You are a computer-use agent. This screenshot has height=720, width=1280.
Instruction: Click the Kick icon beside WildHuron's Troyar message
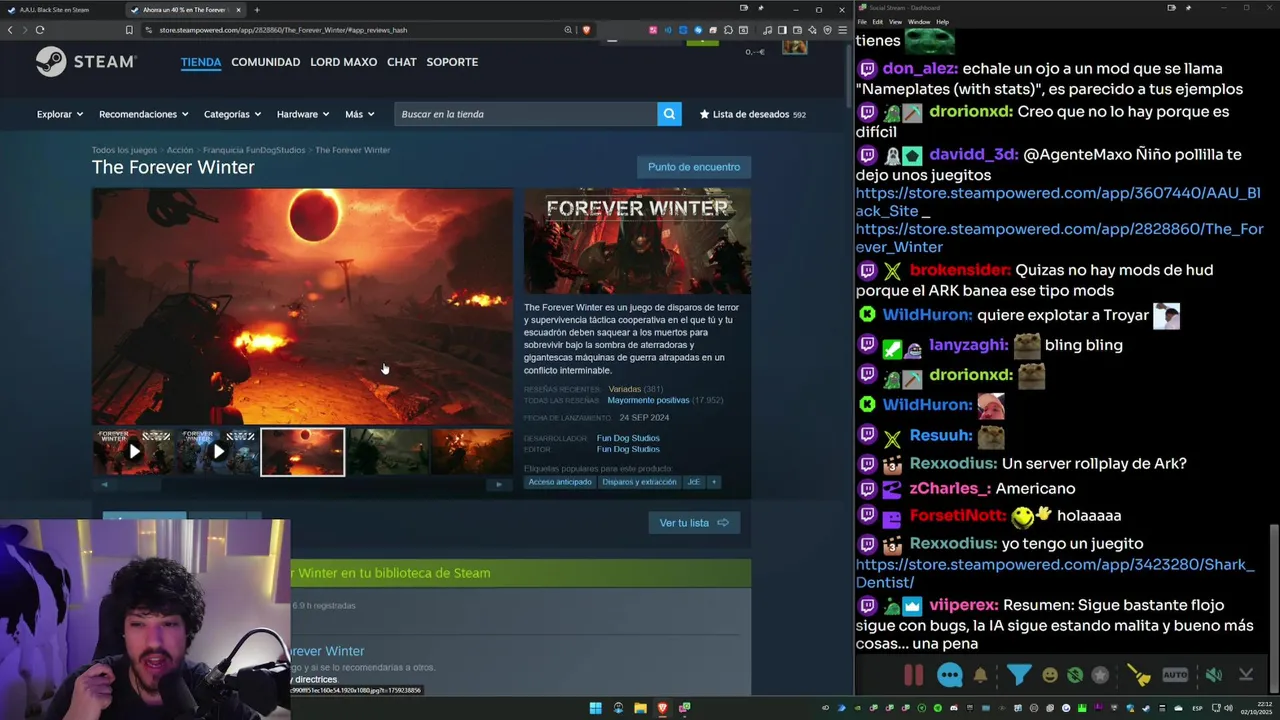[867, 315]
